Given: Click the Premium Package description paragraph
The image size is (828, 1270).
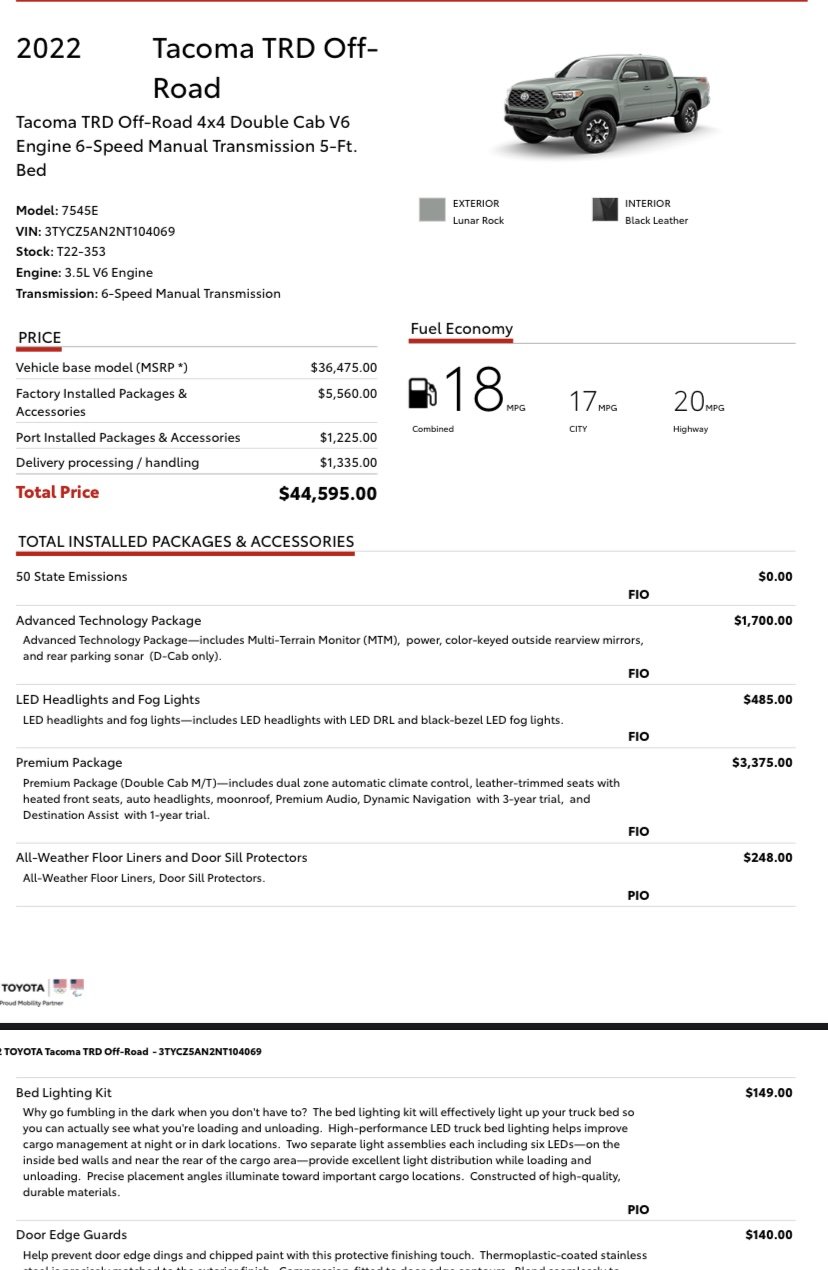Looking at the screenshot, I should (x=322, y=799).
